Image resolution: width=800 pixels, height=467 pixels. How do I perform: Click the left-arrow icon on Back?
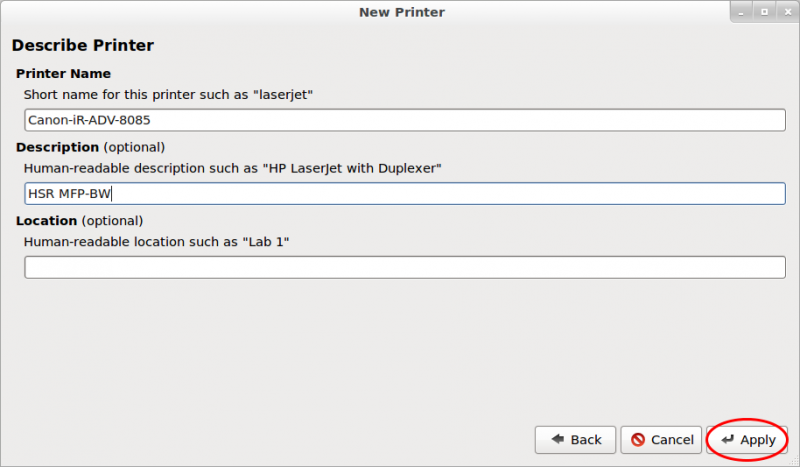[x=558, y=439]
